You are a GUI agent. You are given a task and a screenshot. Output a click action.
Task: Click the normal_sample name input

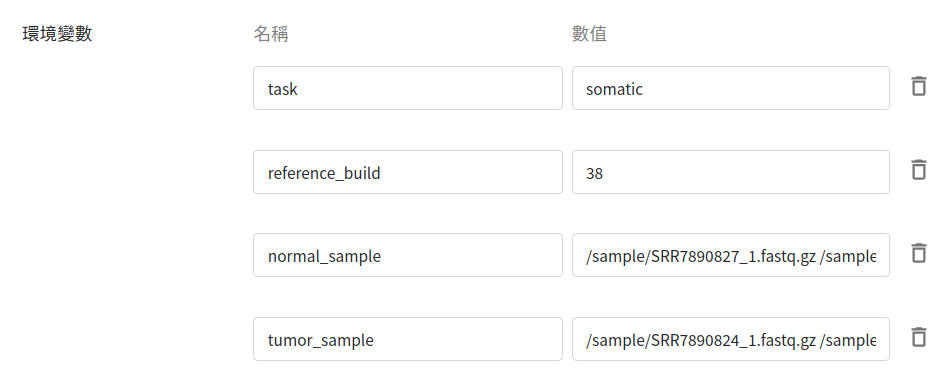coord(408,255)
